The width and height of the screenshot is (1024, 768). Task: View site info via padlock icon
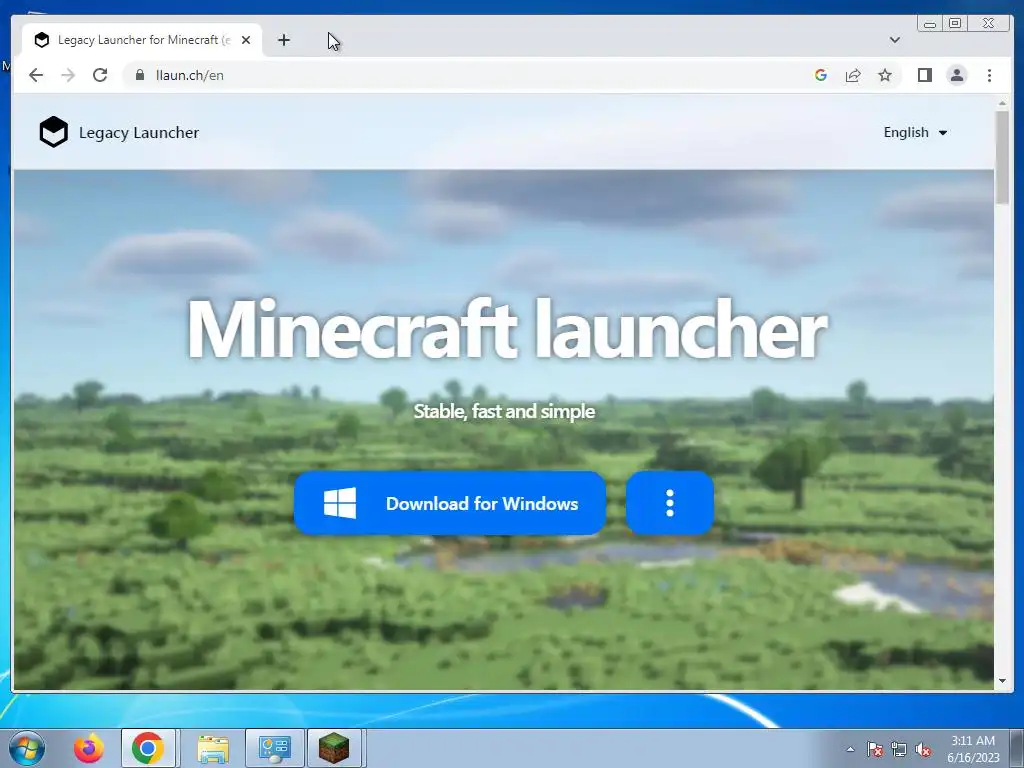click(x=139, y=75)
